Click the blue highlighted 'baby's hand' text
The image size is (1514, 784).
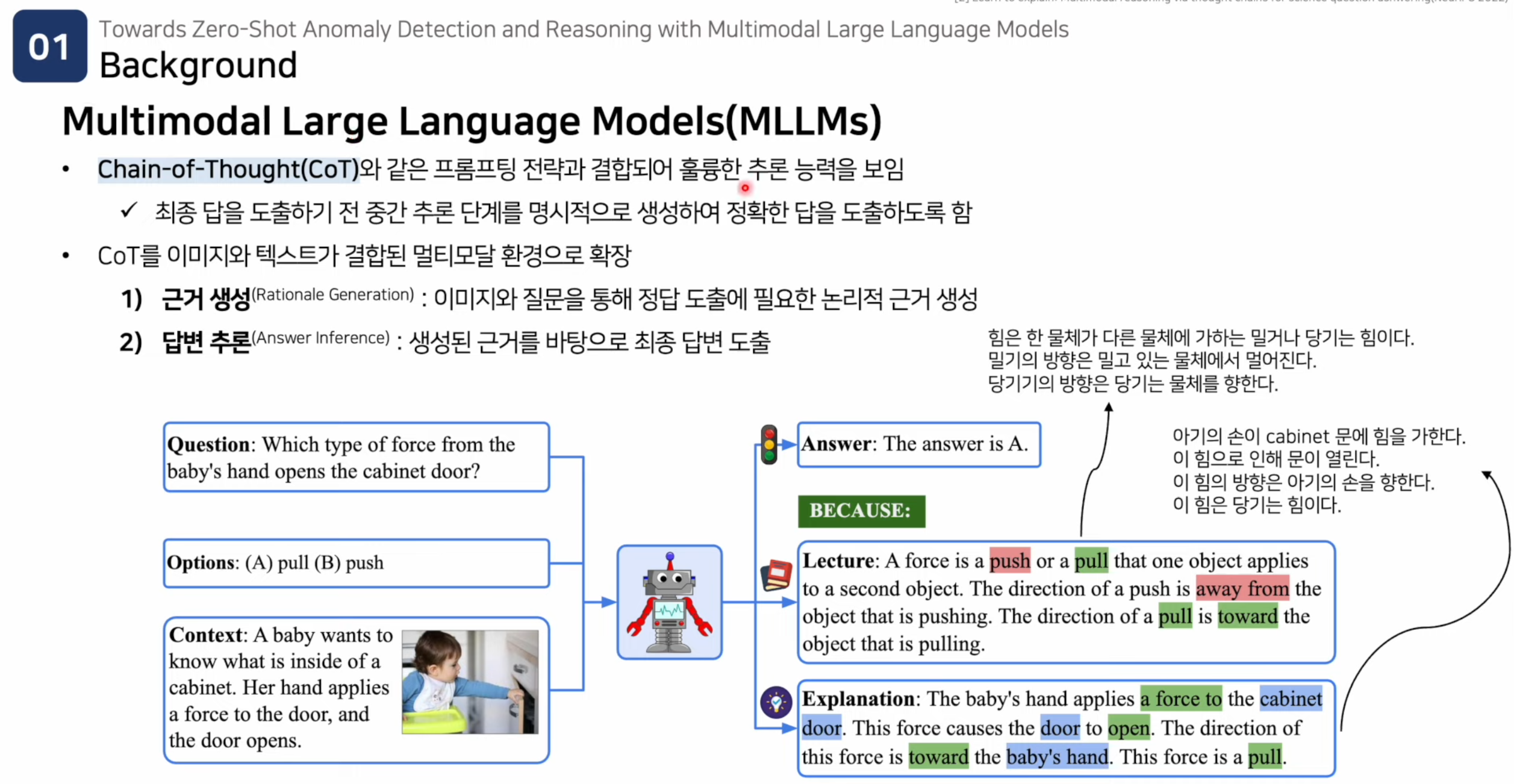tap(1057, 756)
